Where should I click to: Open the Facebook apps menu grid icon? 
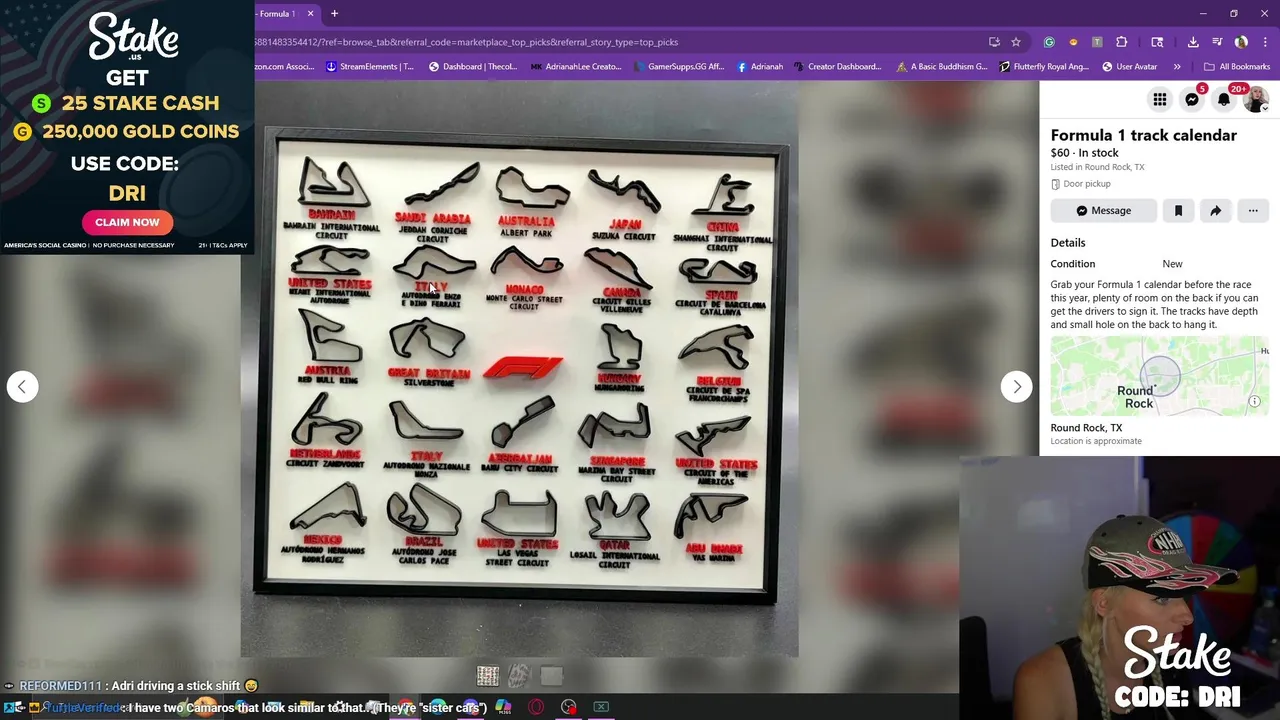(1160, 99)
